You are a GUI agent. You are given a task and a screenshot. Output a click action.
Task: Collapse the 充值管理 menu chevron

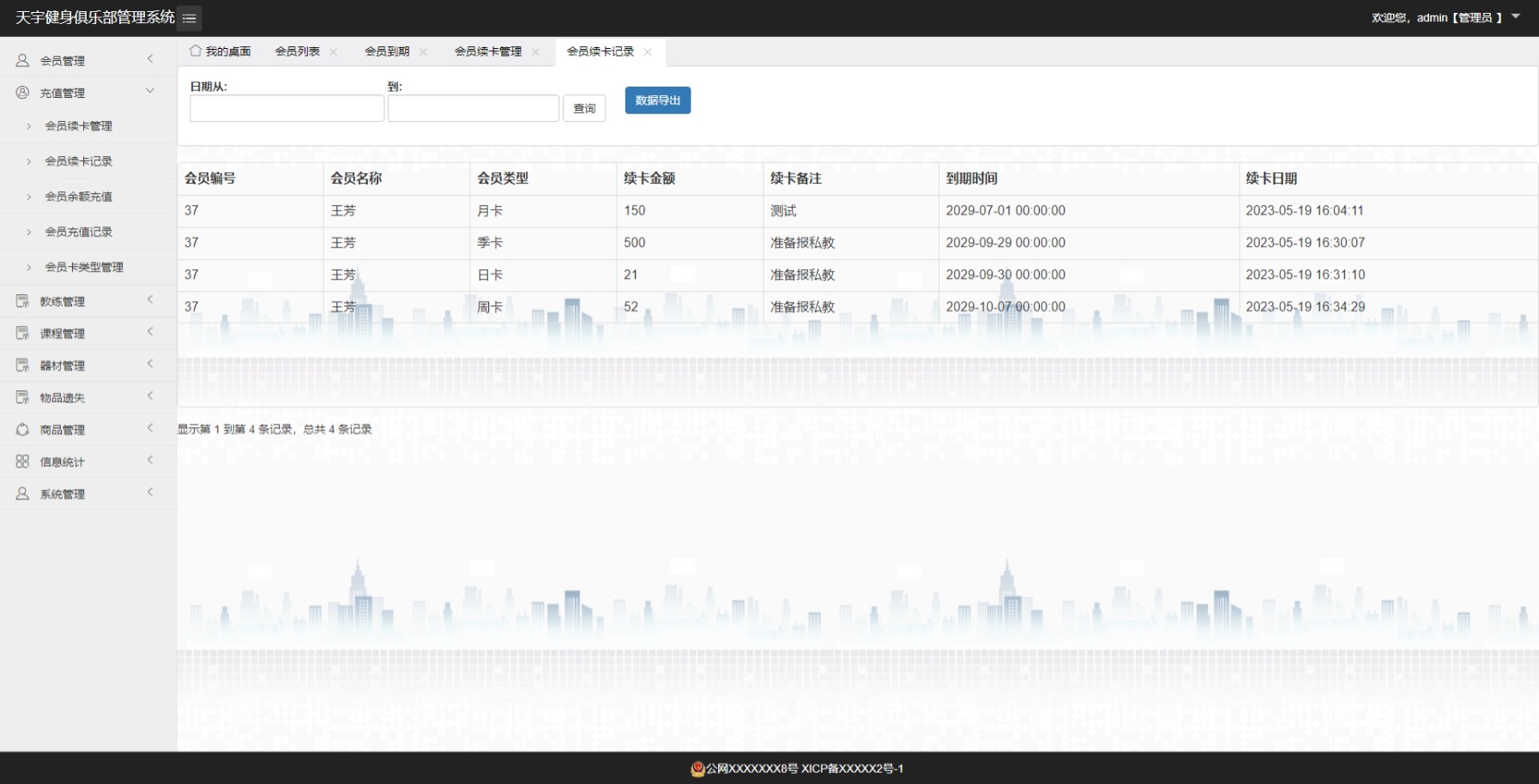click(150, 91)
